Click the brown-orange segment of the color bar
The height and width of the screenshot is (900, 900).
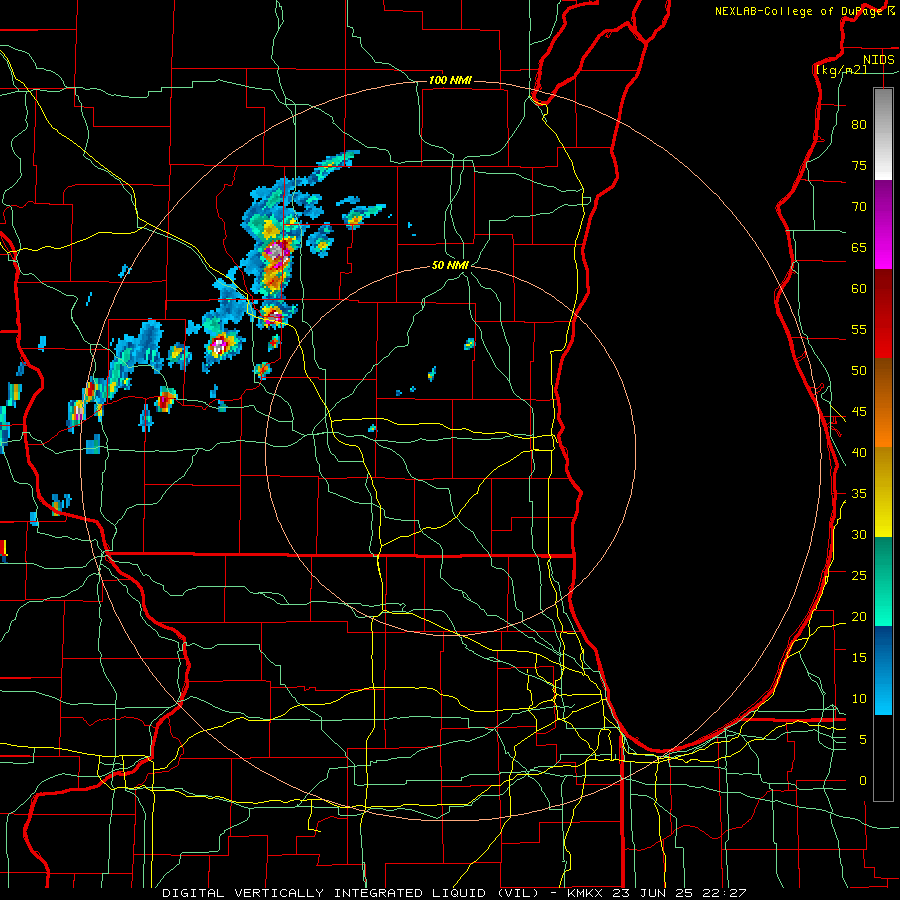coord(883,402)
